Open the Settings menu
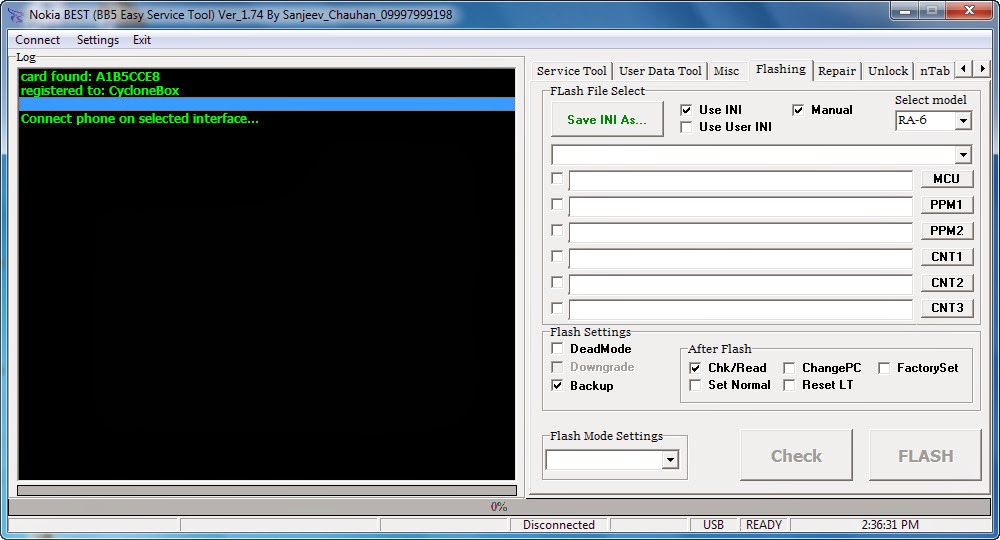Viewport: 1000px width, 540px height. point(98,40)
